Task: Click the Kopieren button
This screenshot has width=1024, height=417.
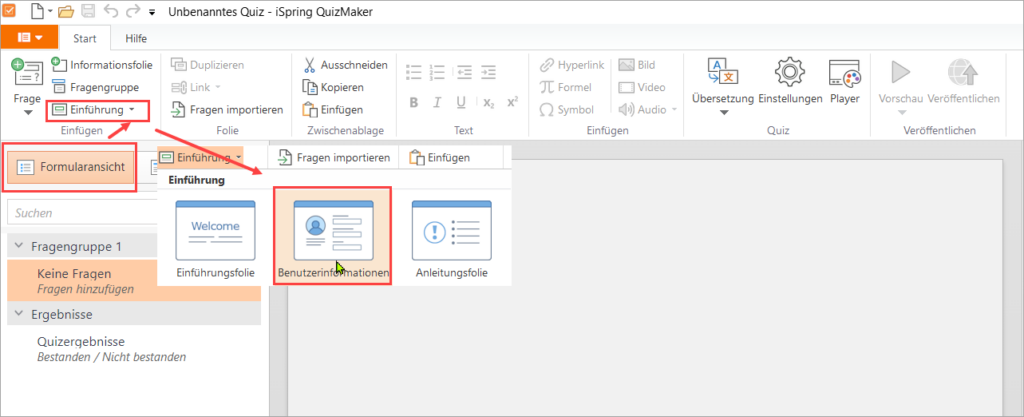Action: (x=332, y=87)
